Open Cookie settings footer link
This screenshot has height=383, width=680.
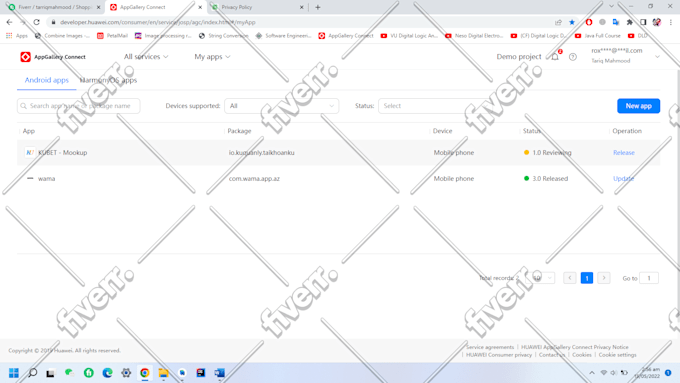coord(618,355)
